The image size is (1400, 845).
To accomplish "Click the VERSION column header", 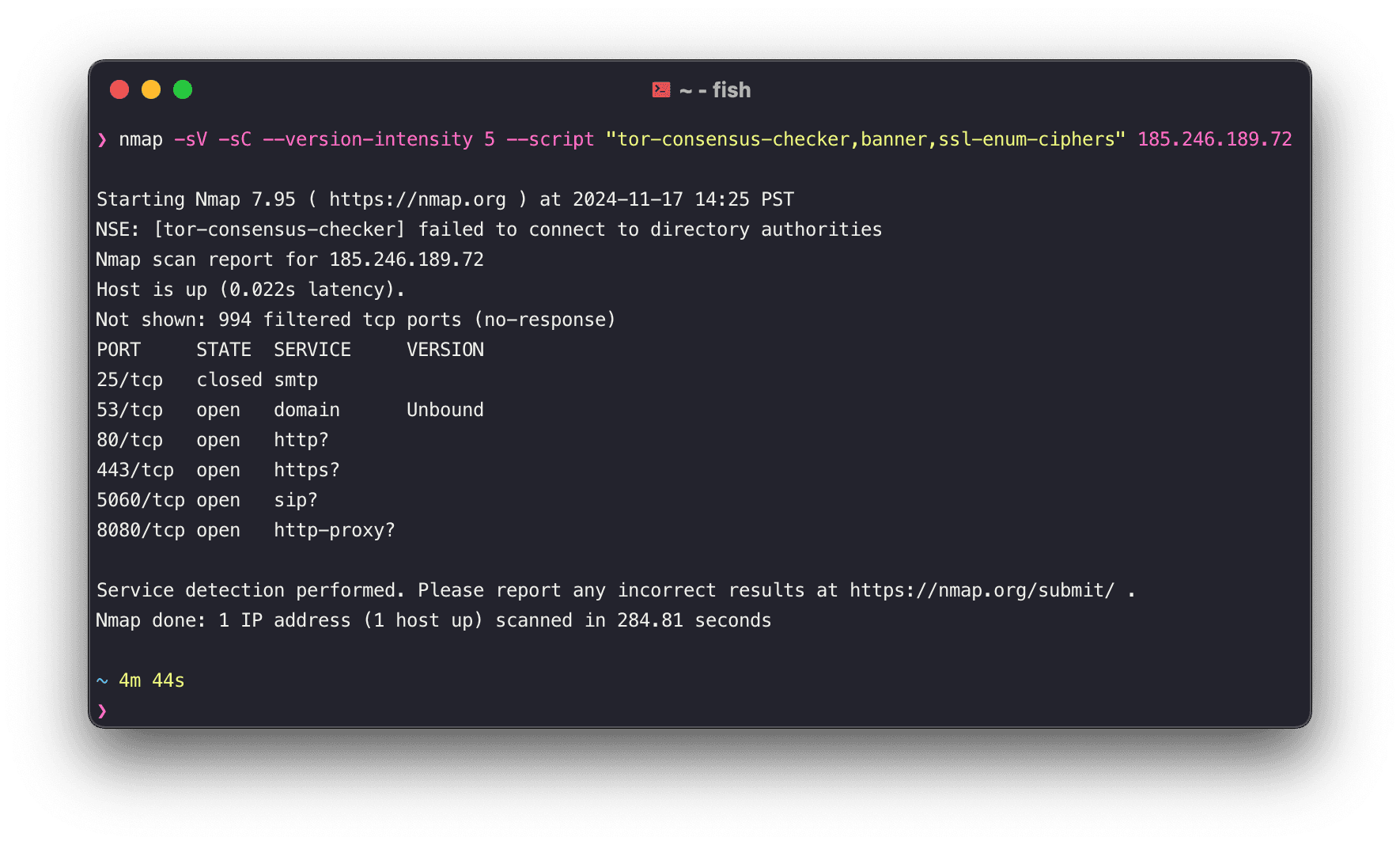I will pyautogui.click(x=445, y=350).
